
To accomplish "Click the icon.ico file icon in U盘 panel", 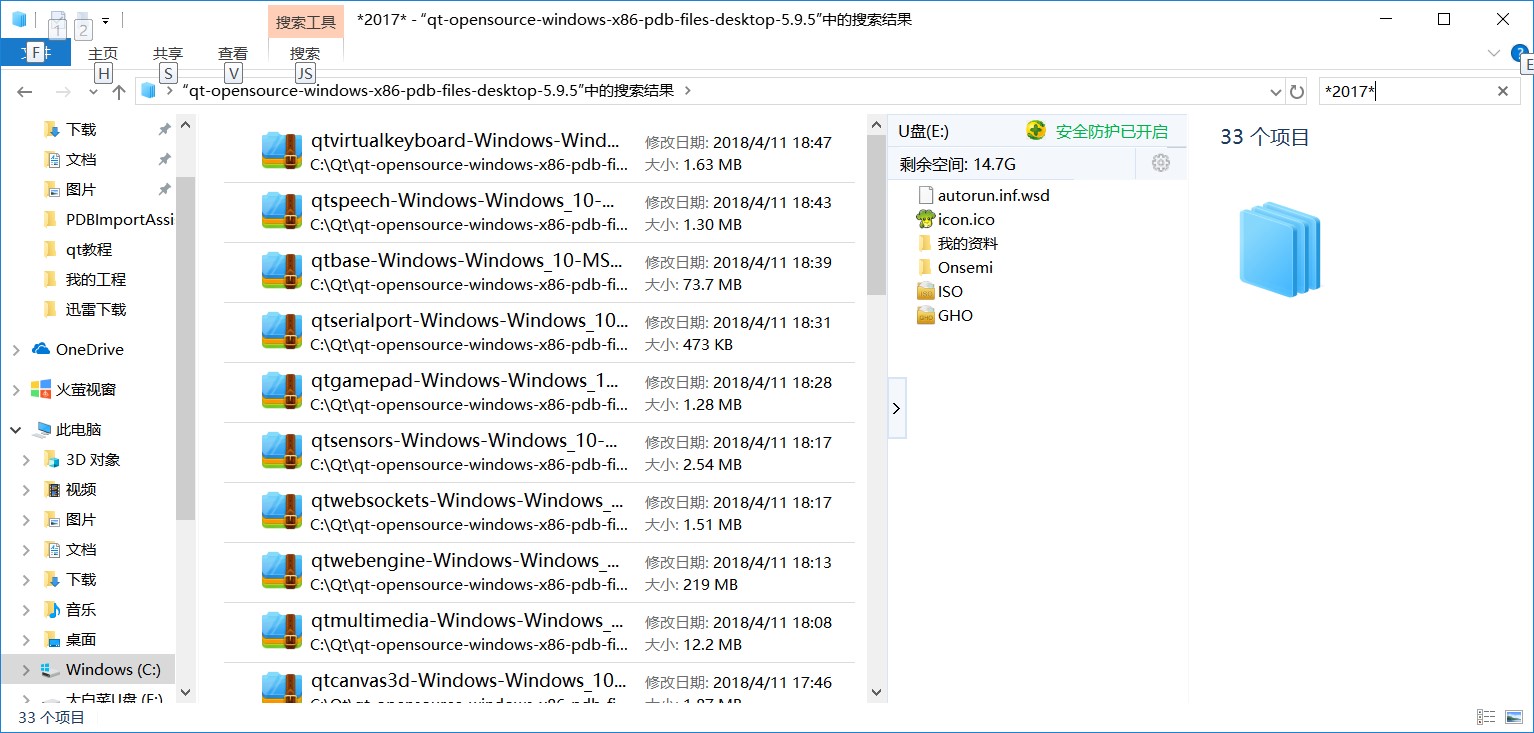I will click(925, 219).
